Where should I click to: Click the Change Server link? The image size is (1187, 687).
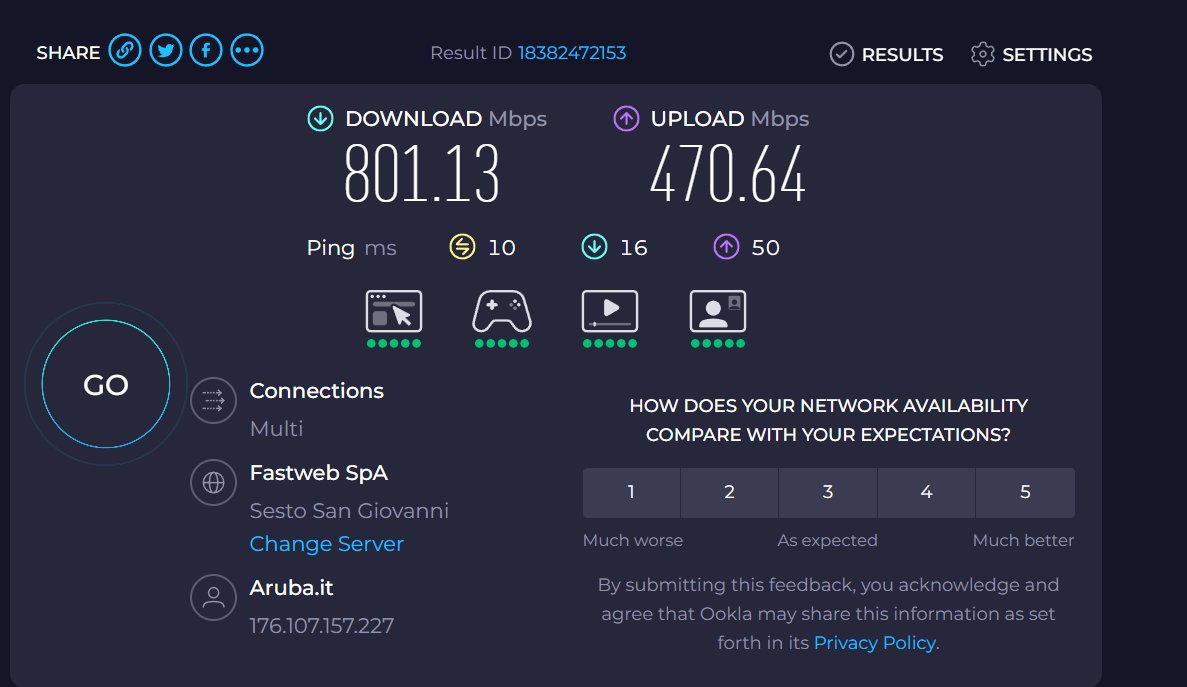326,544
